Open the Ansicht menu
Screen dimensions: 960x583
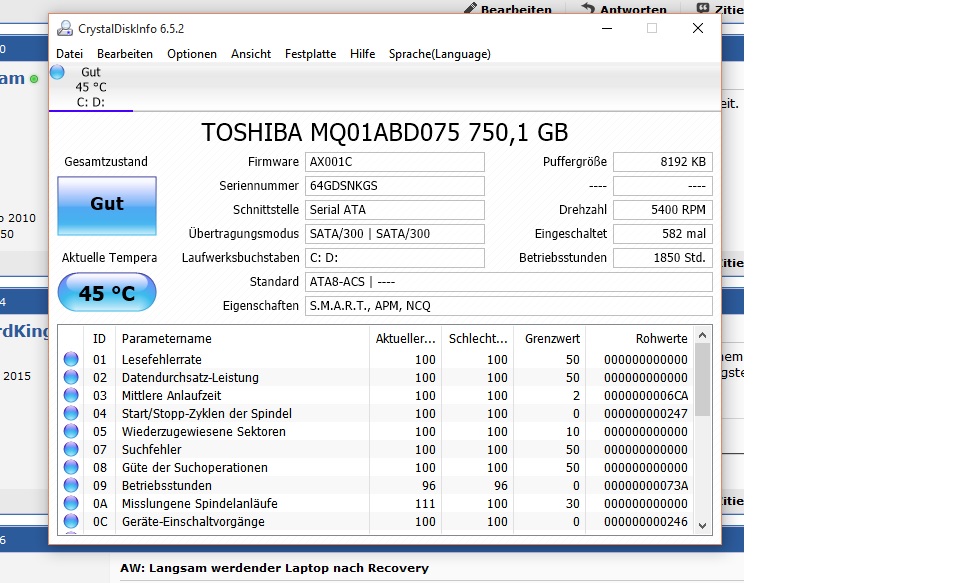point(251,54)
